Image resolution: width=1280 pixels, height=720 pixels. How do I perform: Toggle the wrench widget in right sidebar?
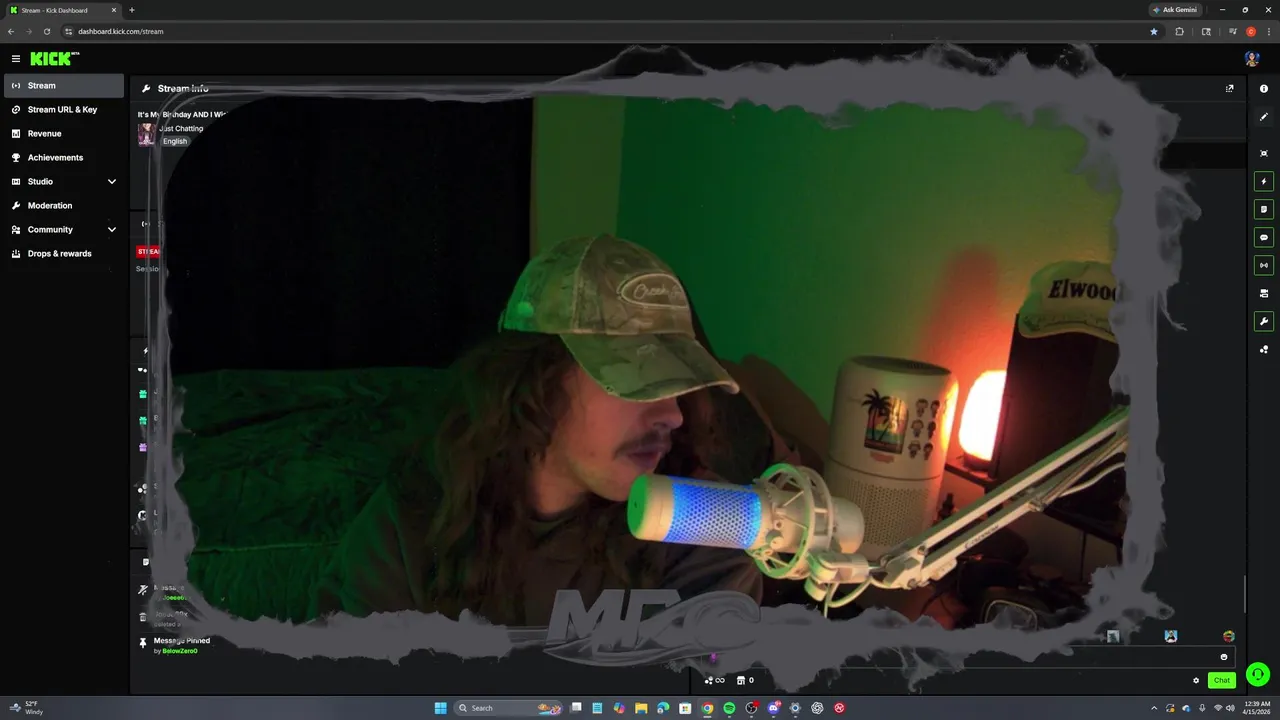[x=1264, y=322]
